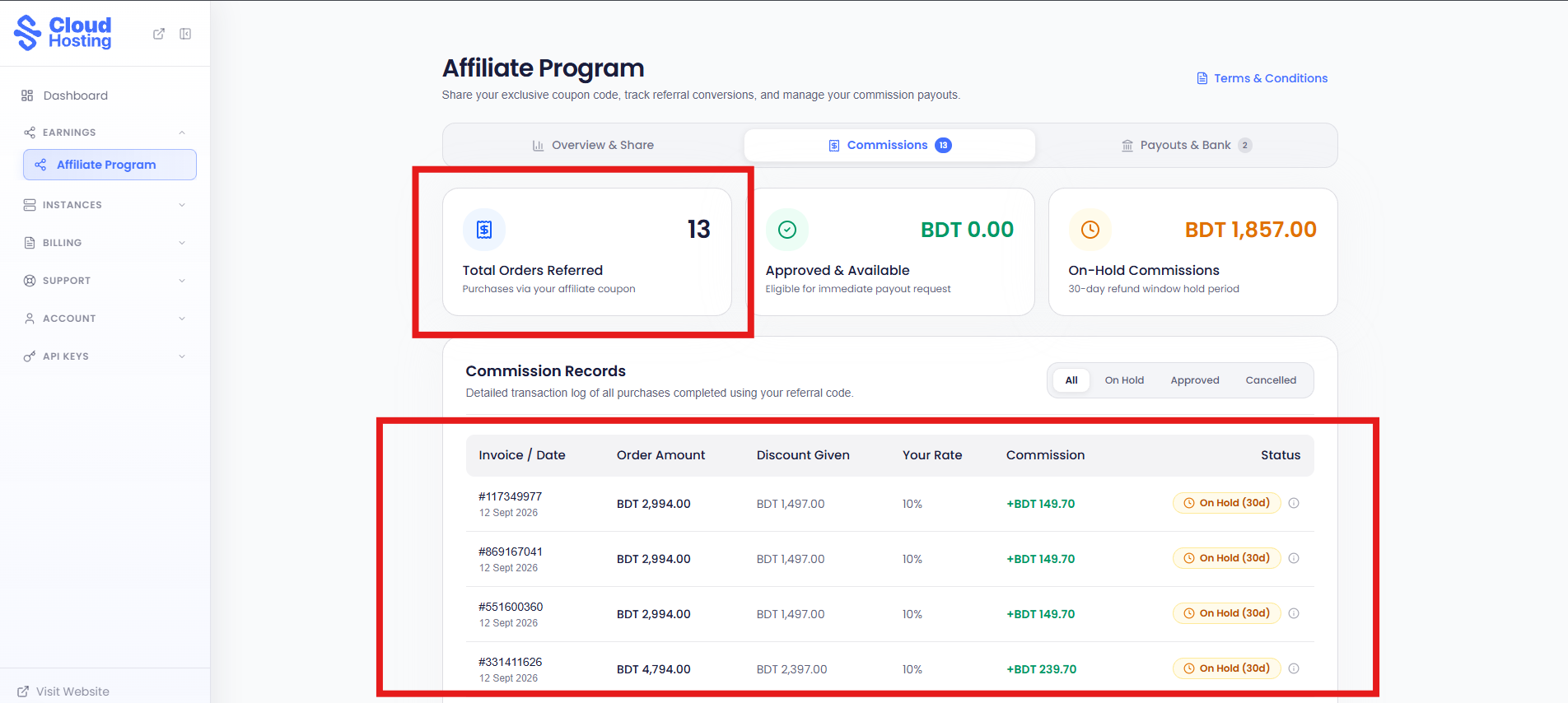Click Visit Website link

click(63, 691)
